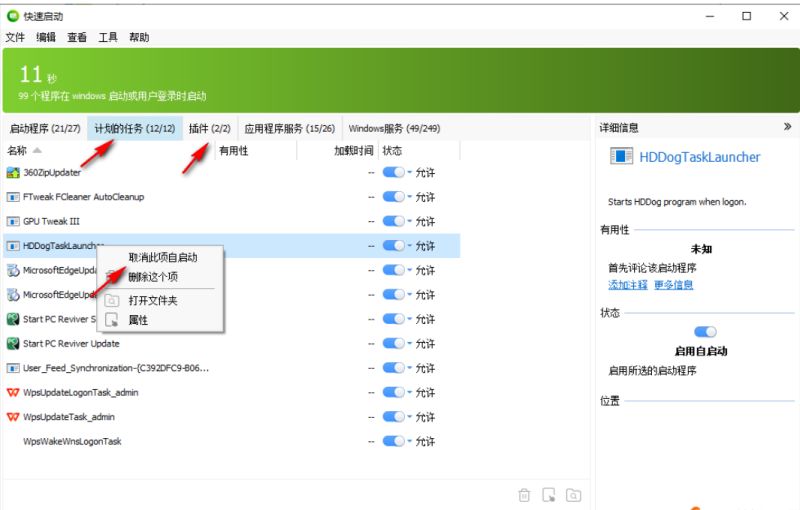Screen dimensions: 800x510
Task: Toggle the 启用自启动 switch in details panel
Action: pos(706,332)
